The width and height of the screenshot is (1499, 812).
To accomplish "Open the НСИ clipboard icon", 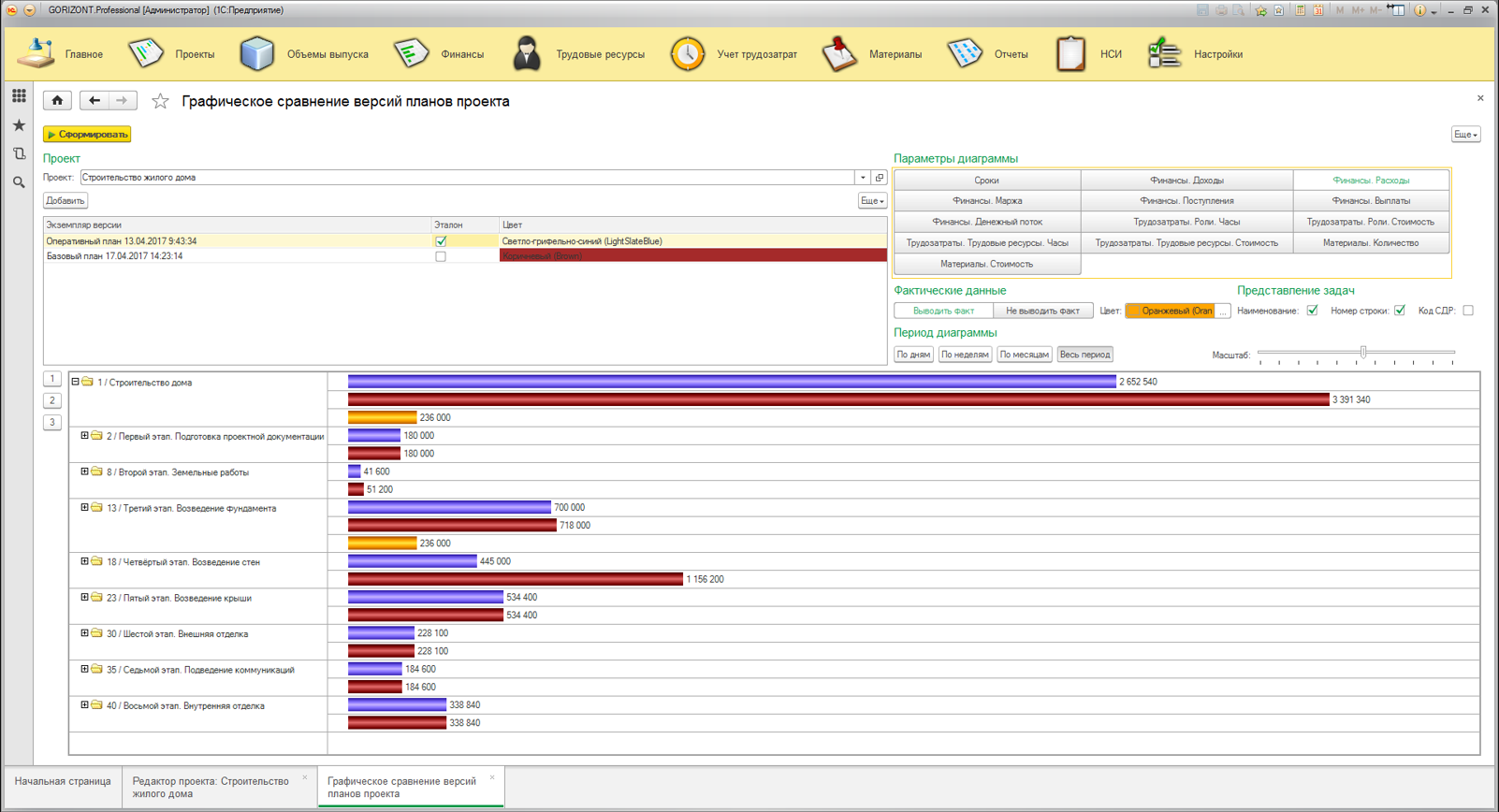I will pos(1070,54).
